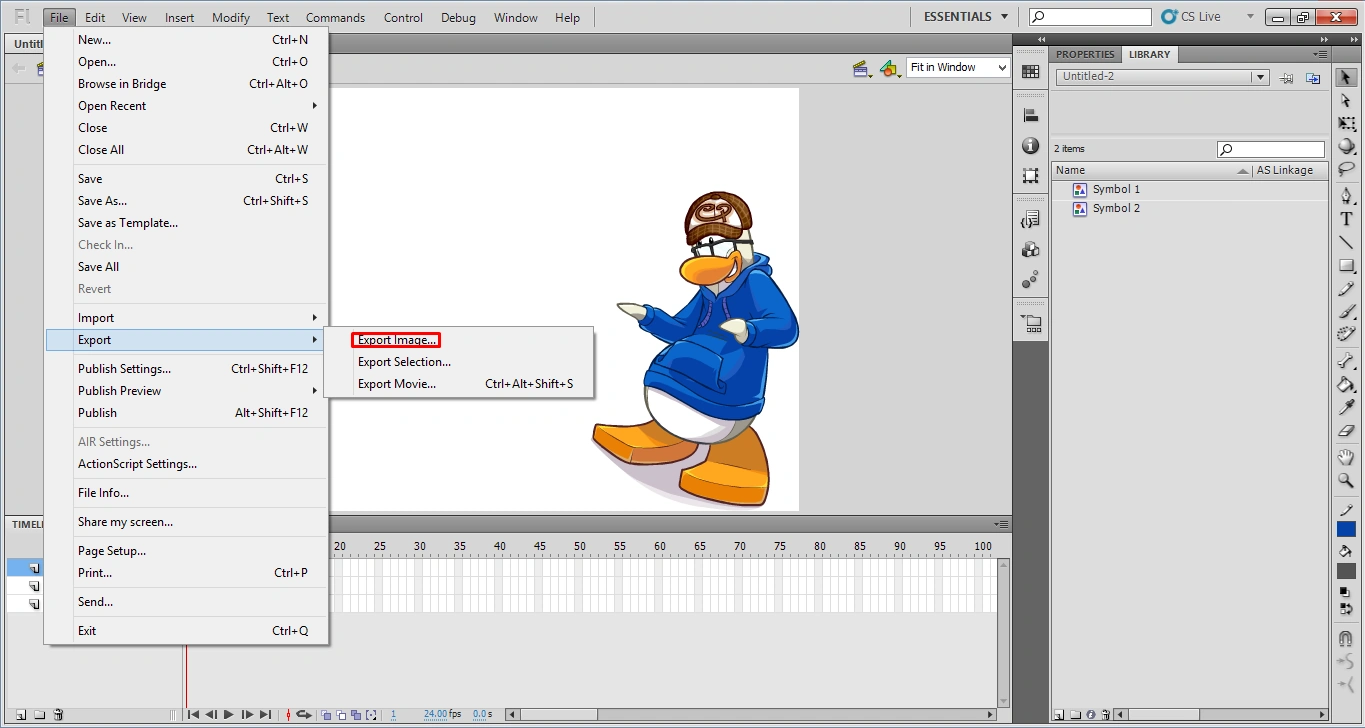Delete the selected library item
Screen dimensions: 1365x728
pyautogui.click(x=1106, y=715)
